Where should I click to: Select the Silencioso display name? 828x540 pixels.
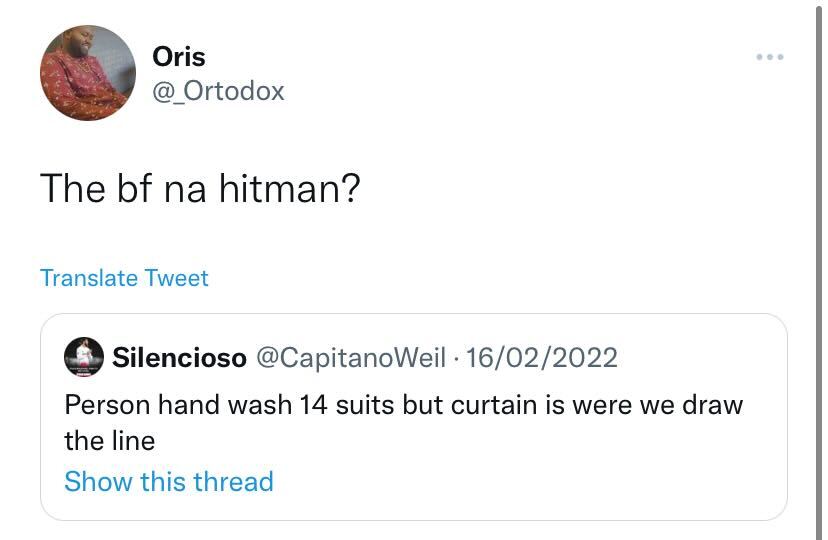[x=180, y=357]
